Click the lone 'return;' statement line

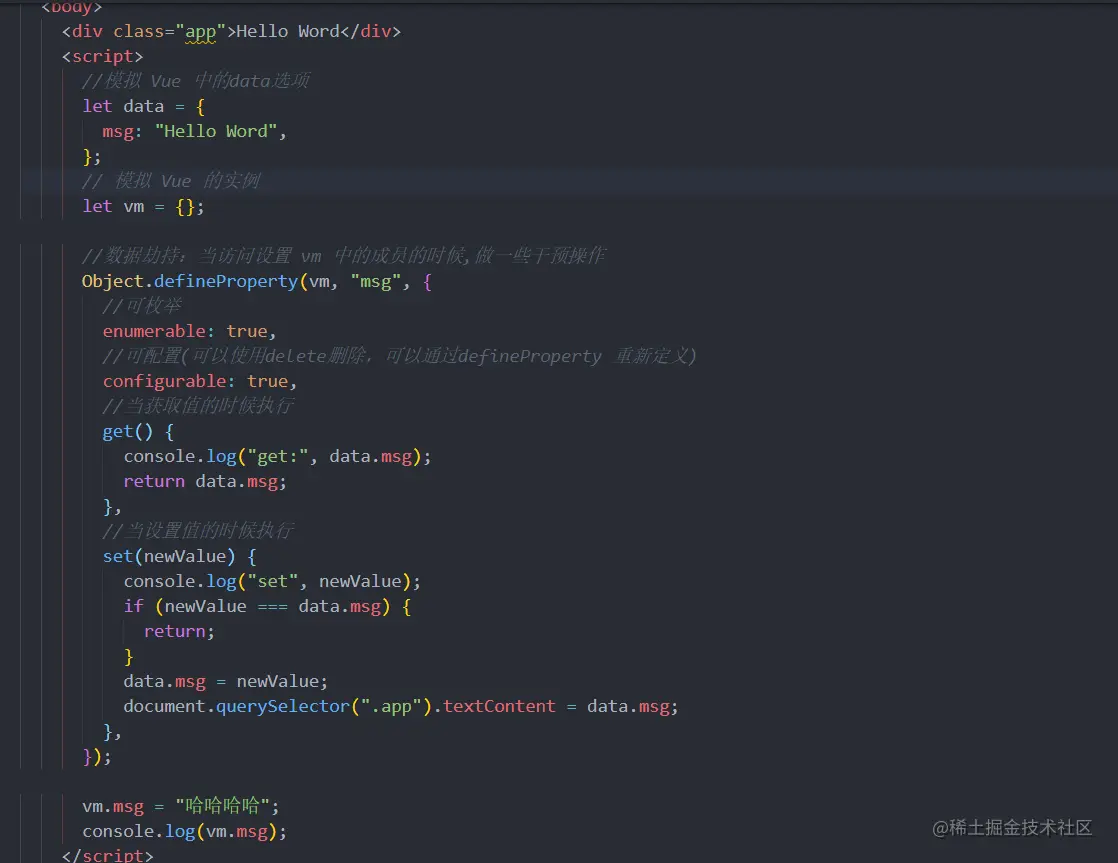click(179, 631)
